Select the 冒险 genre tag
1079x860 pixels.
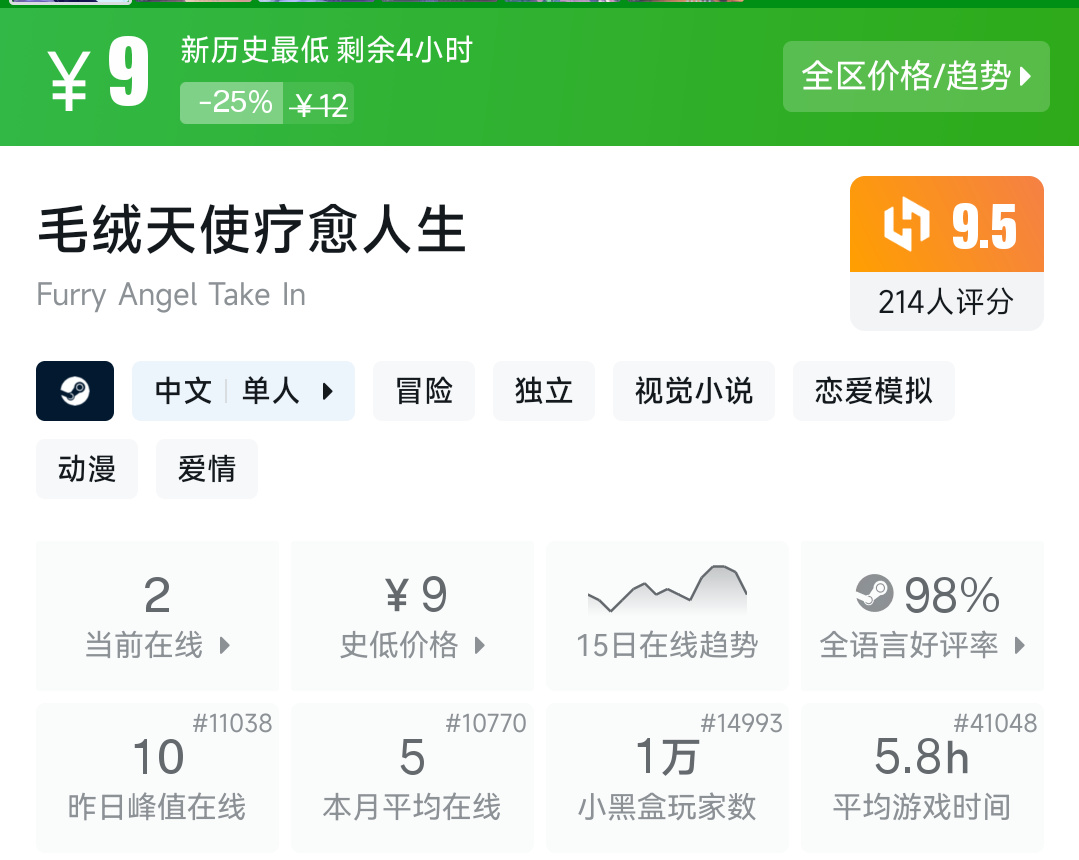pyautogui.click(x=424, y=391)
